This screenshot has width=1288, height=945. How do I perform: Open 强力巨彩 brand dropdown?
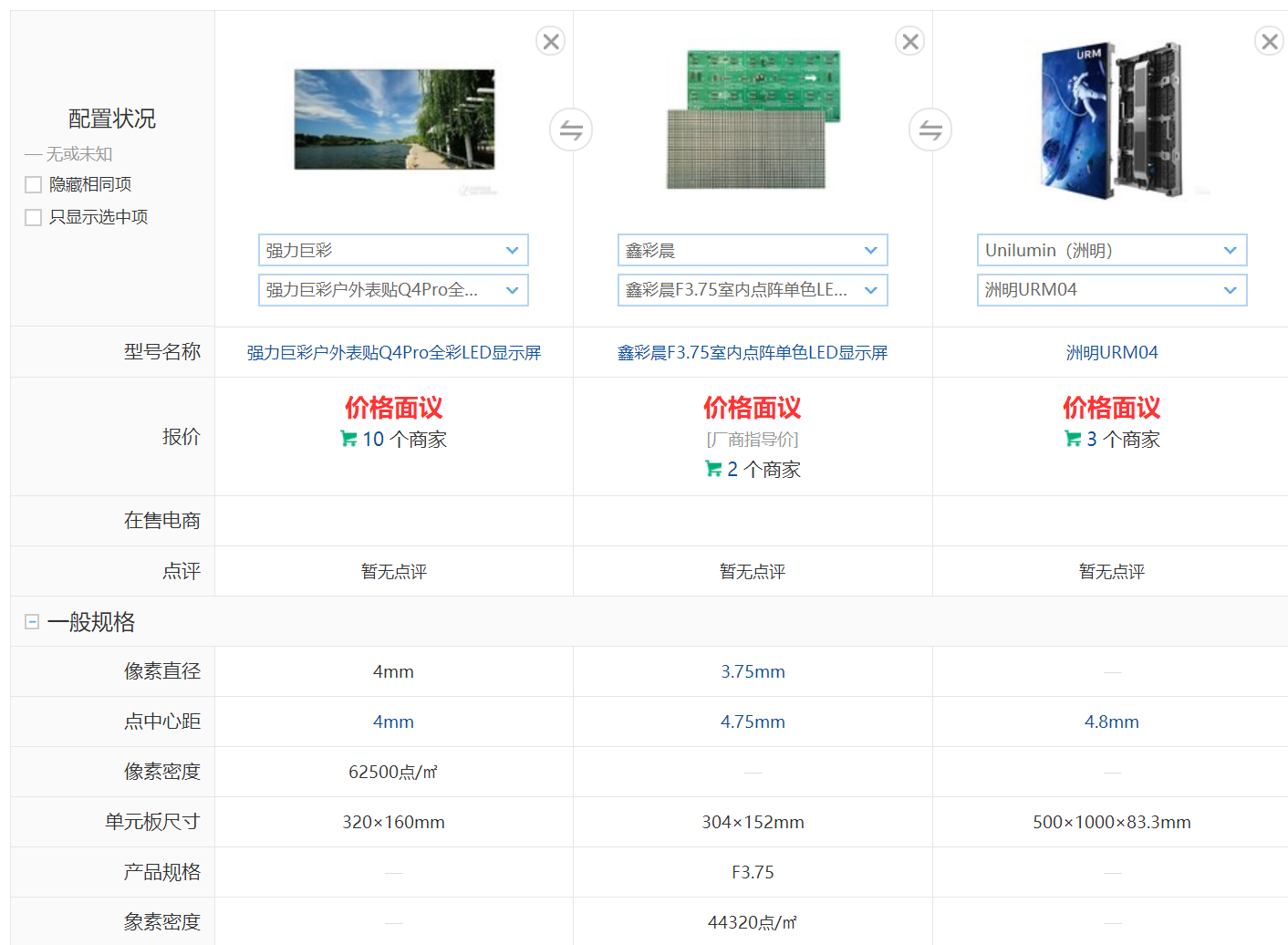393,250
